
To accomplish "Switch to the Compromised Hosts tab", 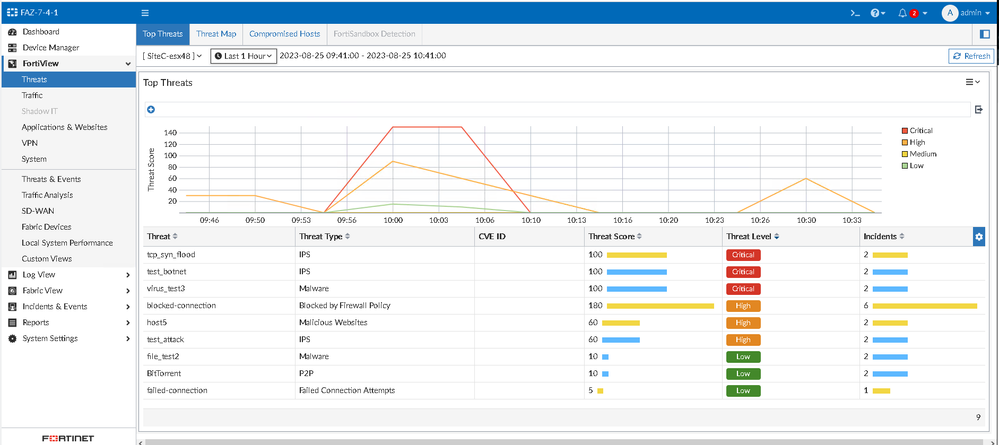I will 286,34.
